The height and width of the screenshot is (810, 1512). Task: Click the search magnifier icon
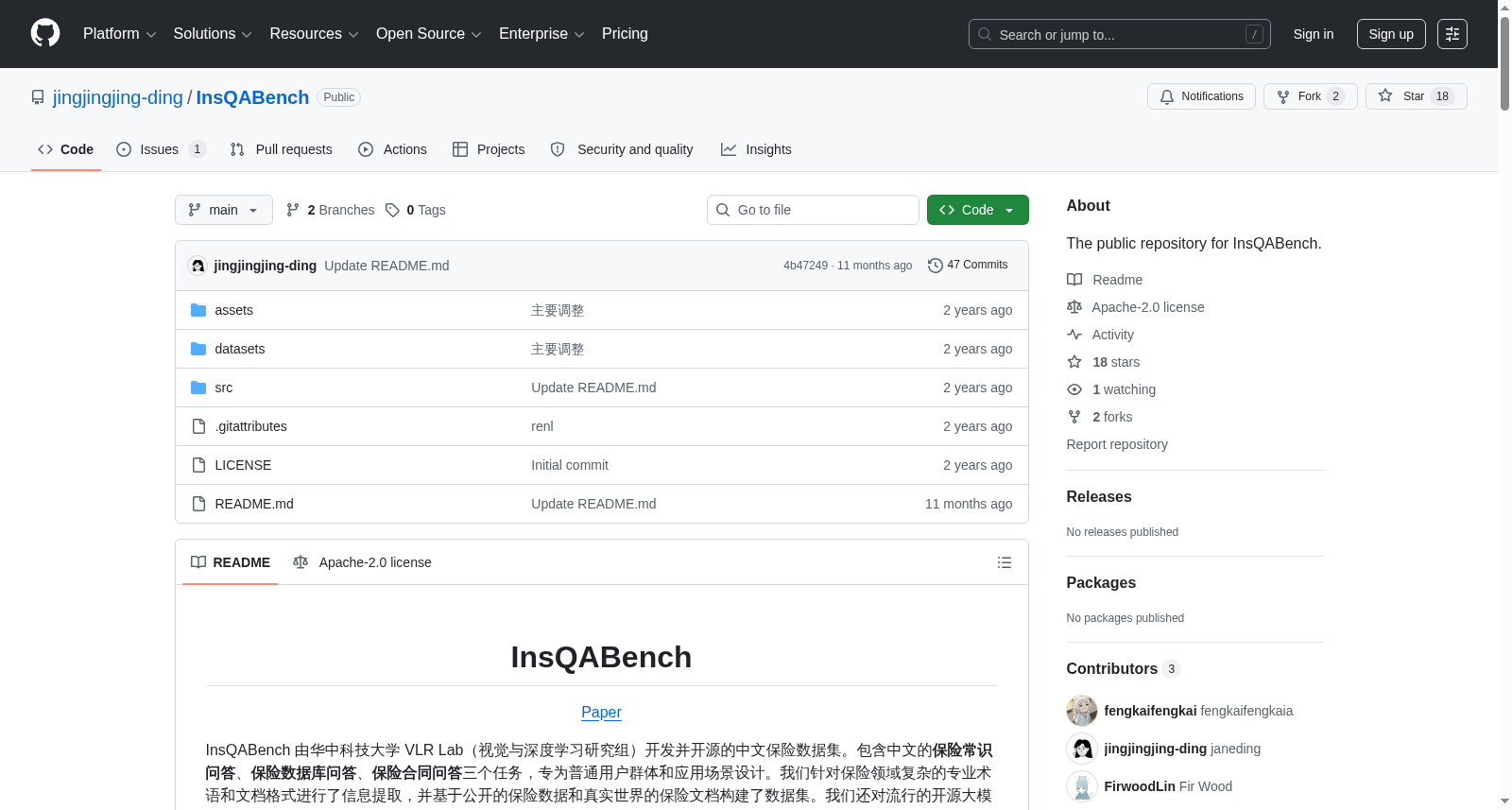[x=985, y=34]
